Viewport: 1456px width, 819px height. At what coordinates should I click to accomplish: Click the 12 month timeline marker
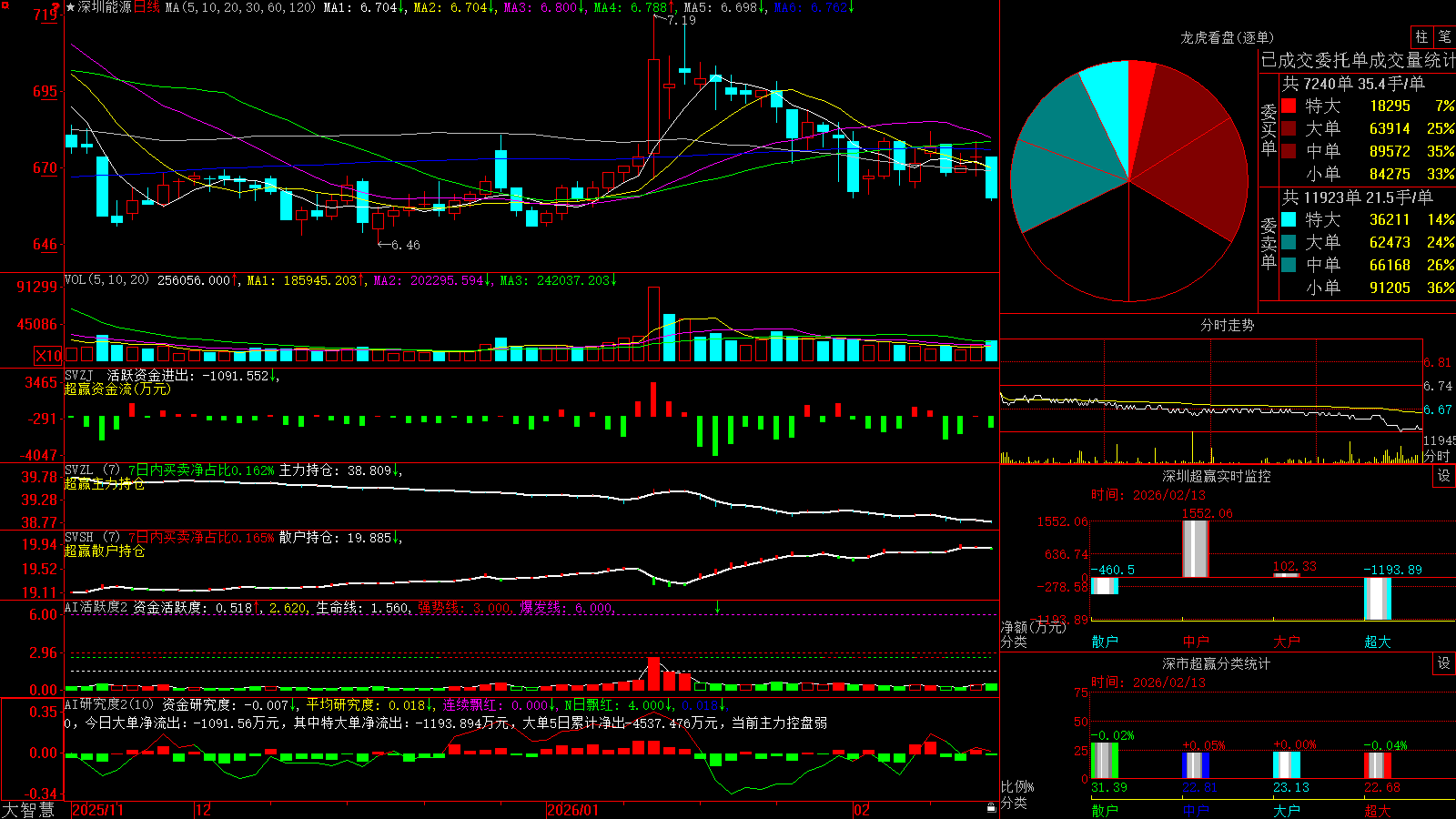click(204, 810)
